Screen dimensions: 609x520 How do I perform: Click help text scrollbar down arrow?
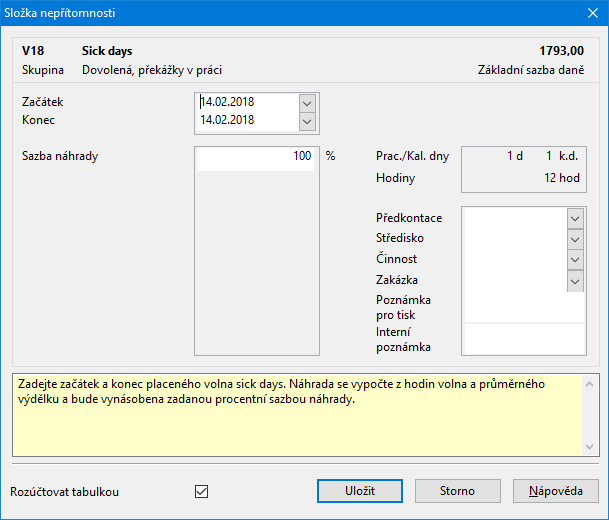point(590,447)
